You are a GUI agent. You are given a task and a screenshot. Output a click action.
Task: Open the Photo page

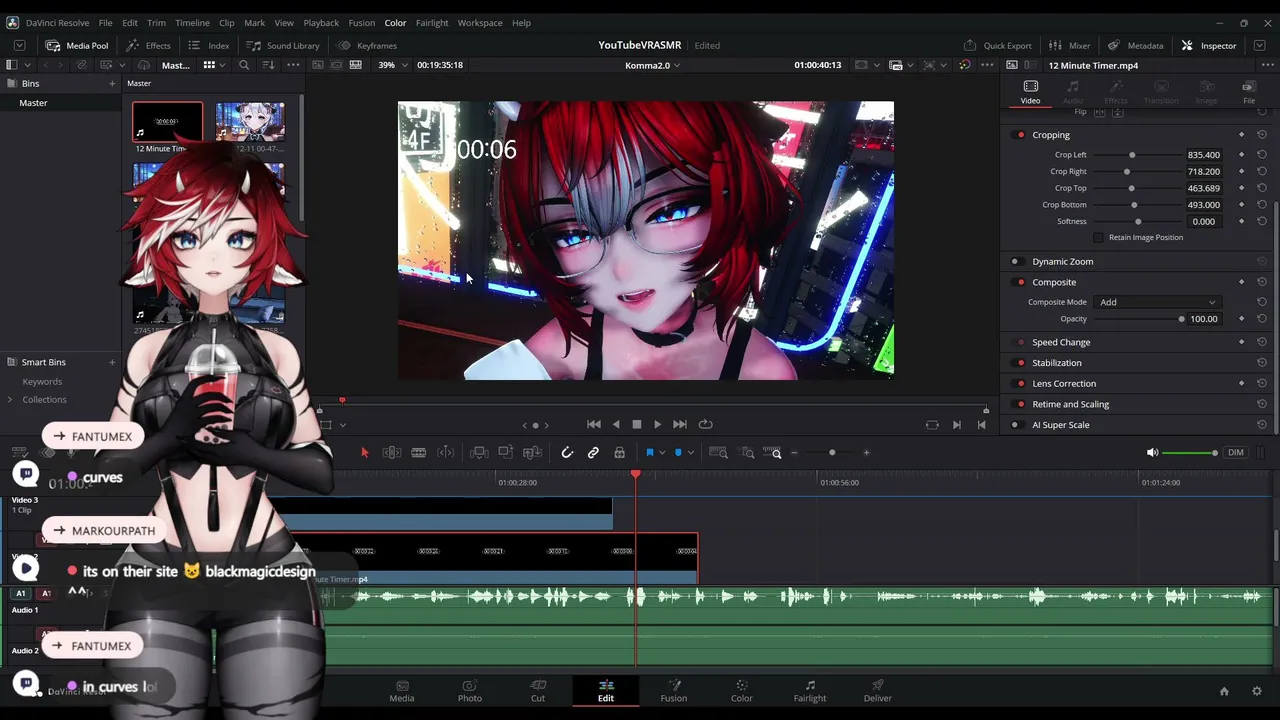tap(470, 691)
